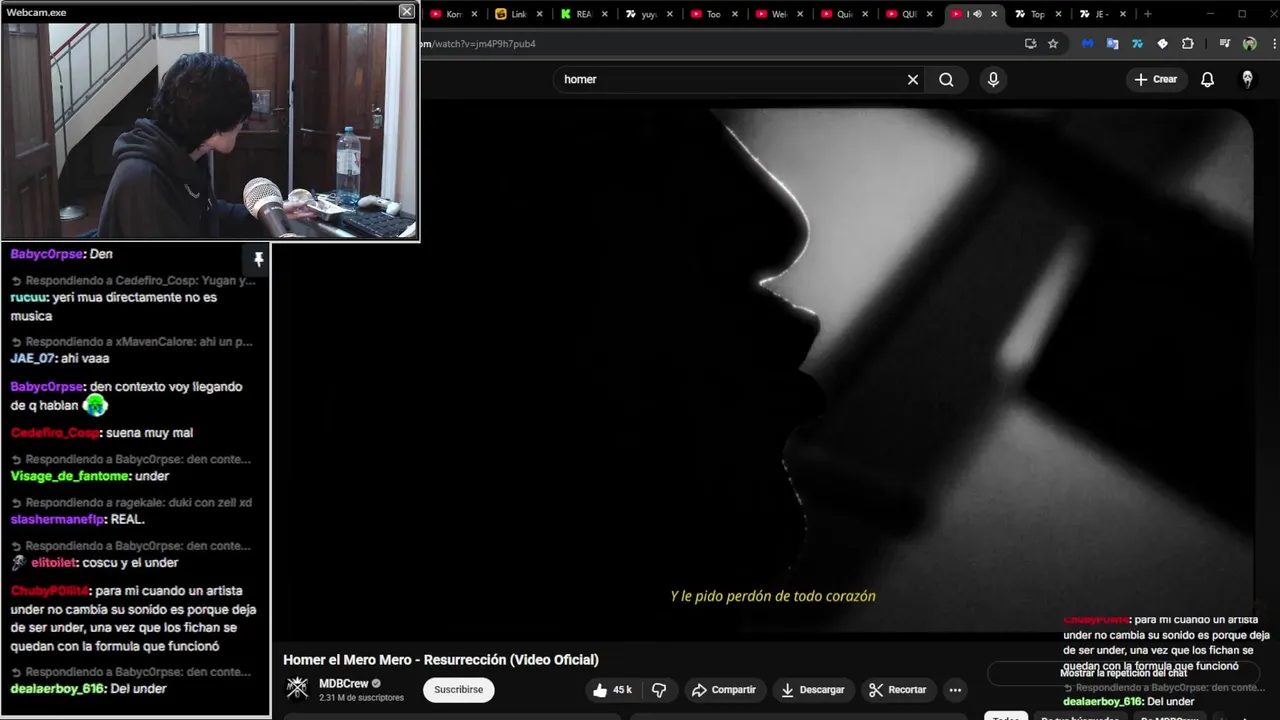Viewport: 1280px width, 720px height.
Task: Open the MDBCrew channel name link
Action: 344,684
